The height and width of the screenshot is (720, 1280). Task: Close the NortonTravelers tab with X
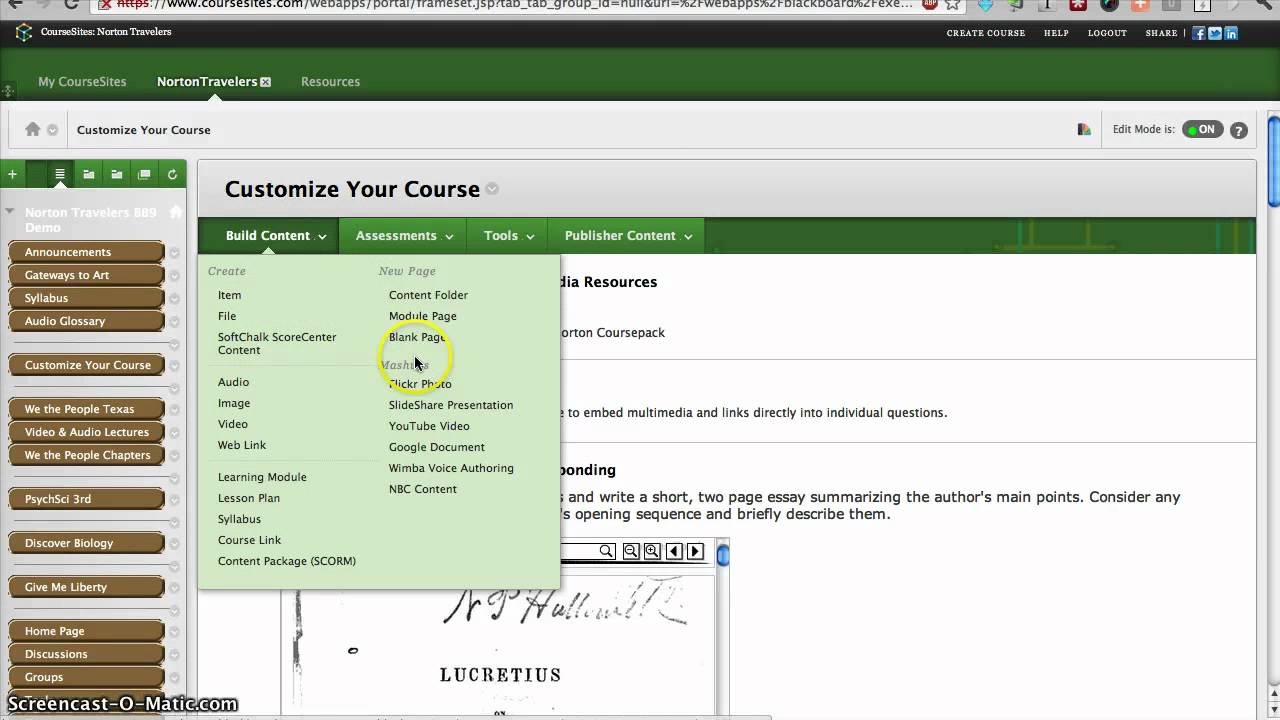point(266,82)
